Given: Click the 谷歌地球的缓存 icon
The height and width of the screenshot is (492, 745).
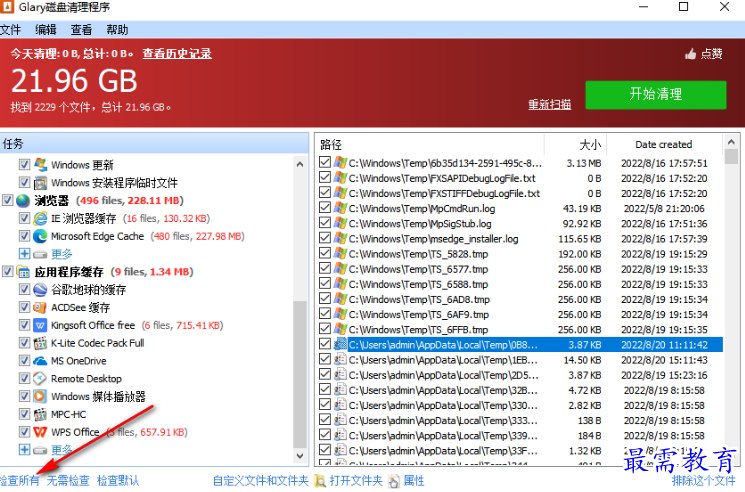Looking at the screenshot, I should click(x=40, y=290).
